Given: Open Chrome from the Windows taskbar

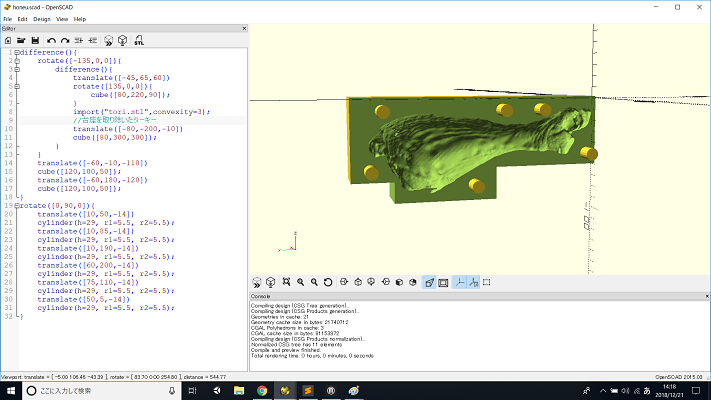Looking at the screenshot, I should point(262,390).
